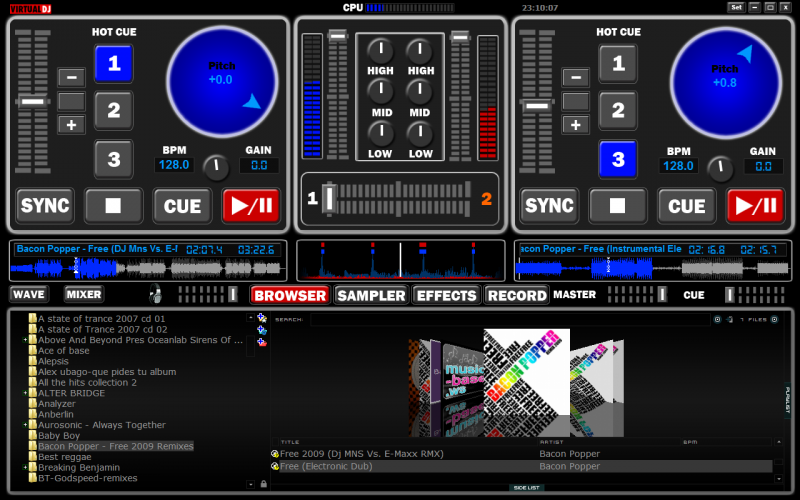Image resolution: width=800 pixels, height=500 pixels.
Task: Toggle hot cue 3 on the left deck
Action: [x=114, y=159]
